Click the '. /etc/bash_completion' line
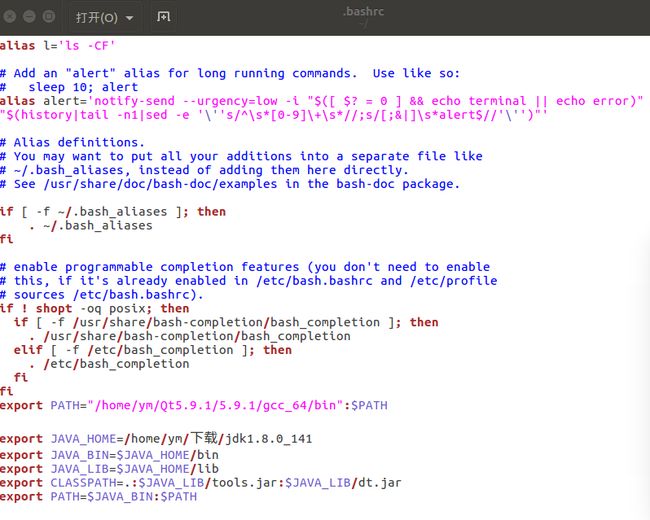Viewport: 650px width, 520px height. [109, 364]
